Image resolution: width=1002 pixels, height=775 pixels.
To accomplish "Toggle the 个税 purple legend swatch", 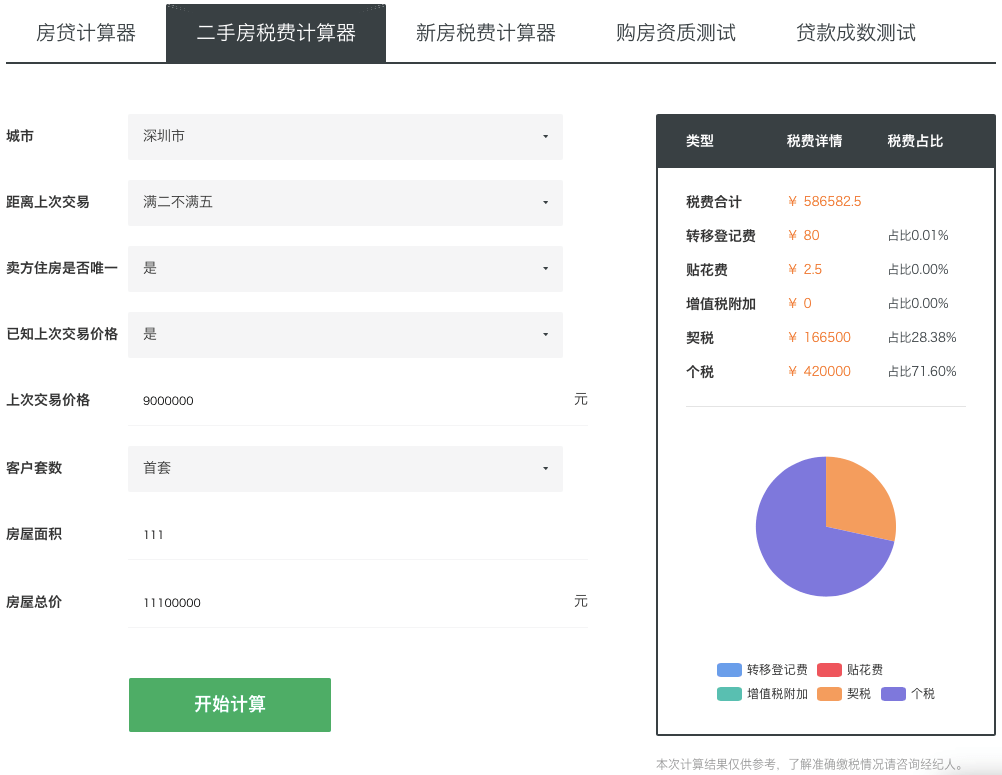I will (893, 694).
